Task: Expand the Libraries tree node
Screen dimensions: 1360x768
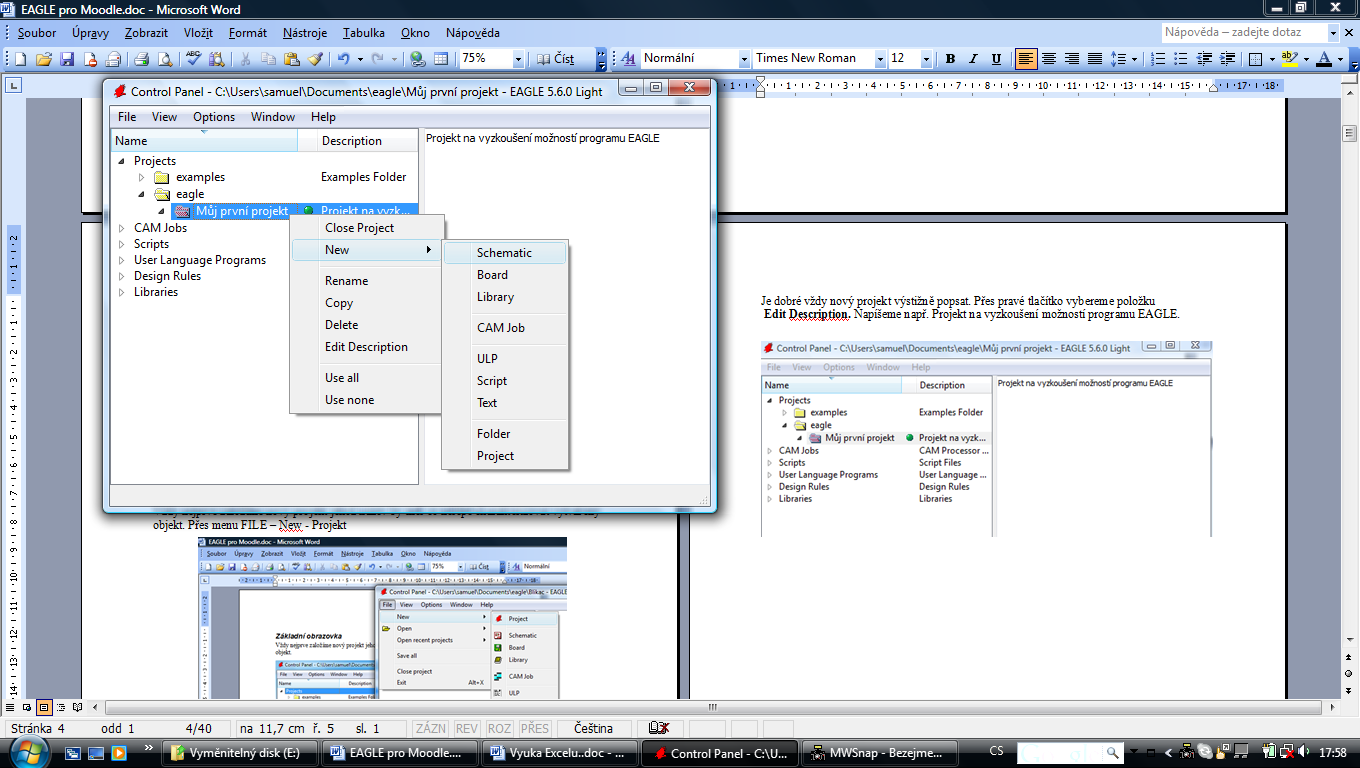Action: pyautogui.click(x=122, y=292)
